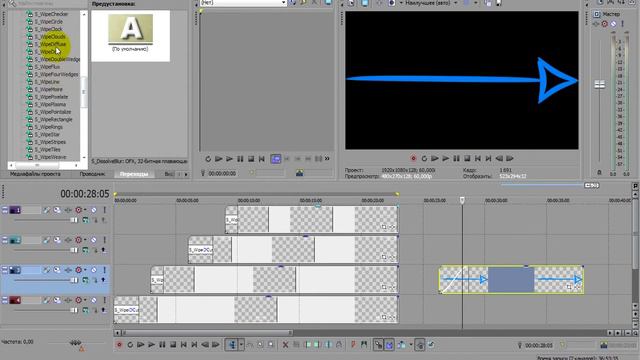Select S_WipeFourWedges transition
This screenshot has width=640, height=360.
coord(56,74)
